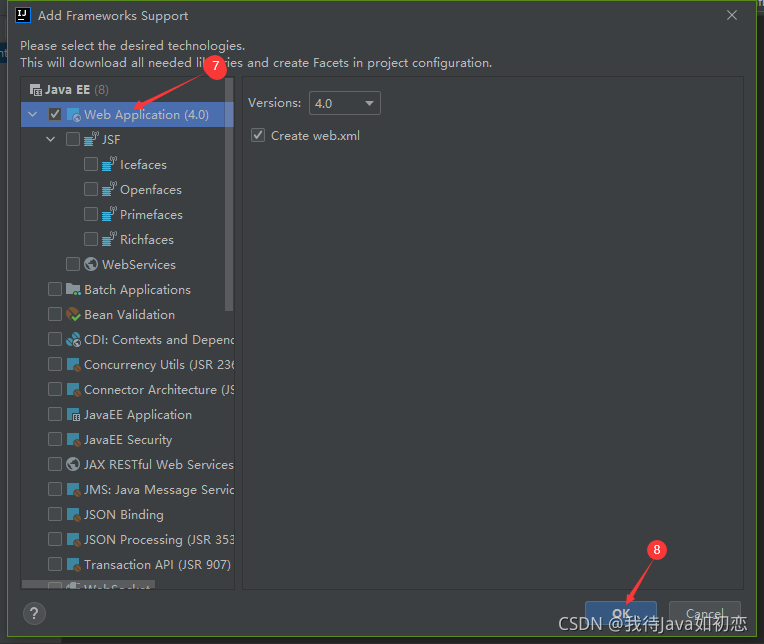Click the Batch Applications folder icon
764x644 pixels.
pyautogui.click(x=73, y=289)
